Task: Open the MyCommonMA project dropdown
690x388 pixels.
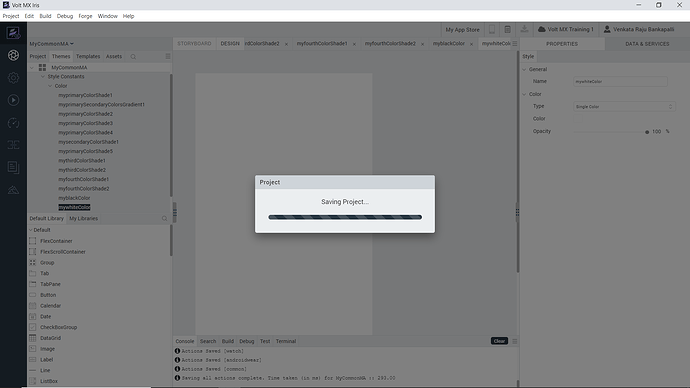Action: coord(51,44)
